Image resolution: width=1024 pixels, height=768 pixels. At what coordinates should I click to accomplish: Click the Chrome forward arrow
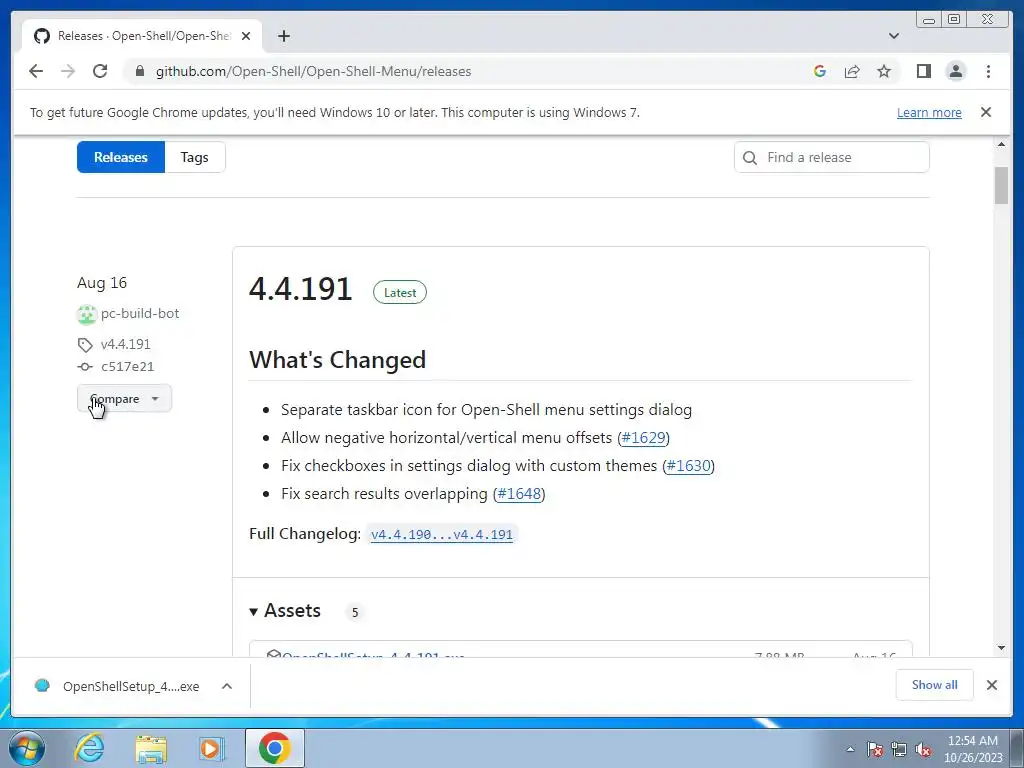[68, 71]
